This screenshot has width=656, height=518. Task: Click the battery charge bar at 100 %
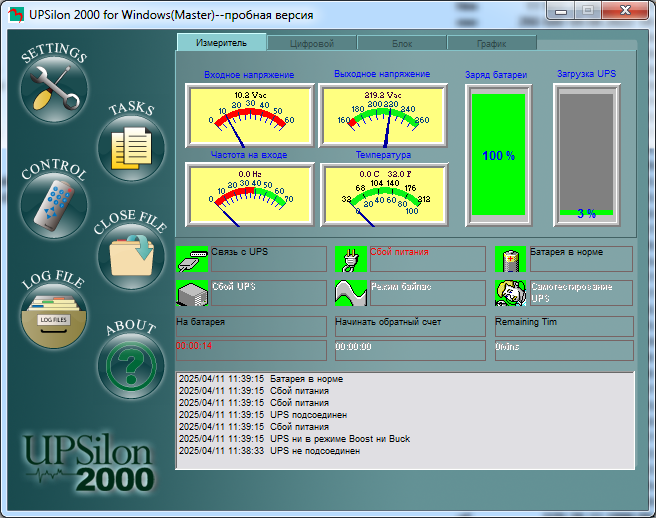[498, 155]
